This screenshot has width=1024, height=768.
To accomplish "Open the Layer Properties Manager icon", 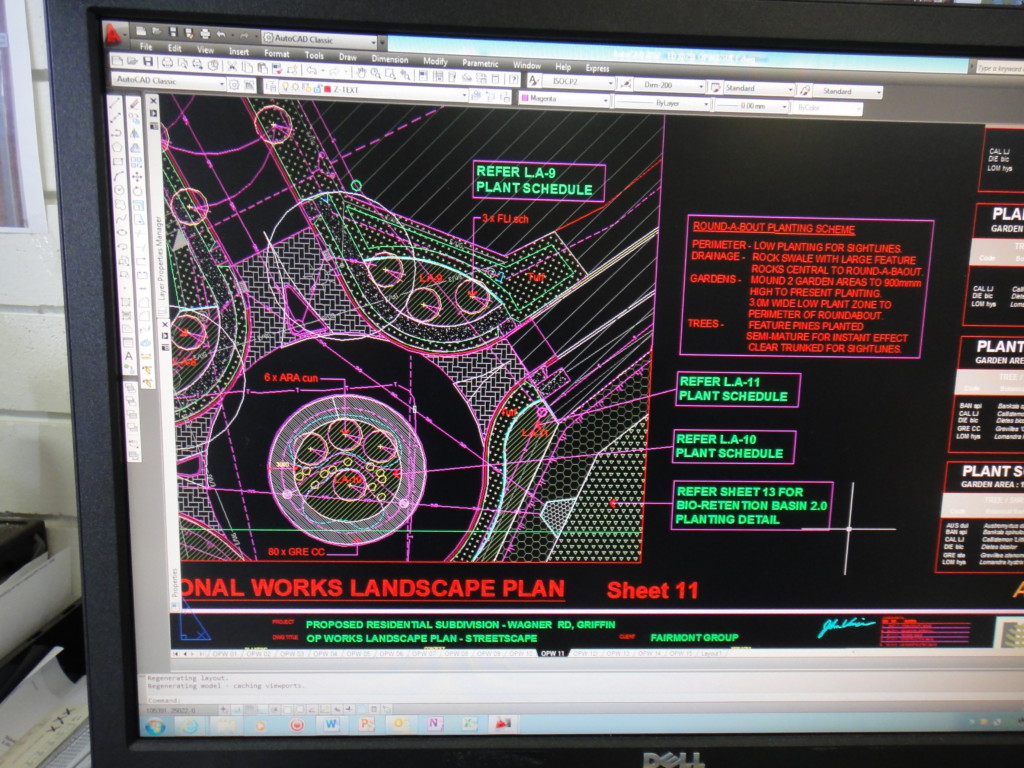I will pos(271,86).
